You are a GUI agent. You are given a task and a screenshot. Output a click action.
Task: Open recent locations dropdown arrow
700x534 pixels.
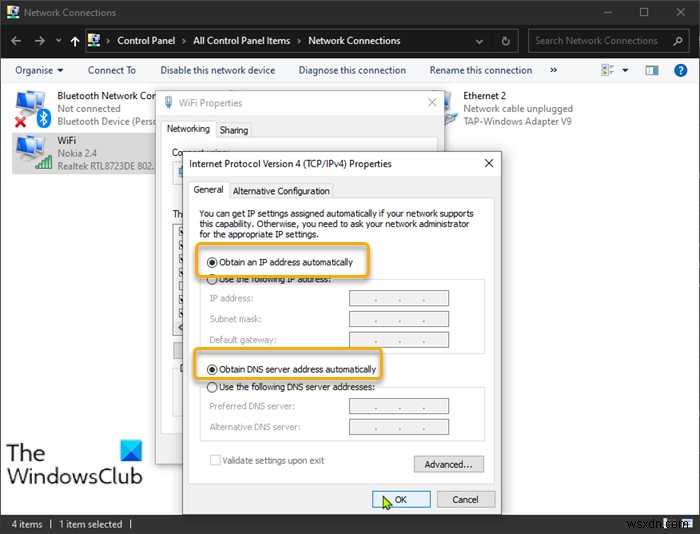(58, 41)
